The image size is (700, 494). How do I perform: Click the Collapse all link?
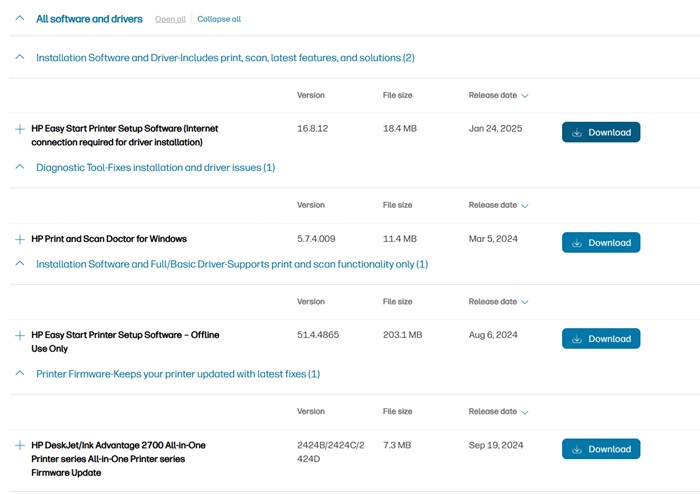(x=219, y=19)
